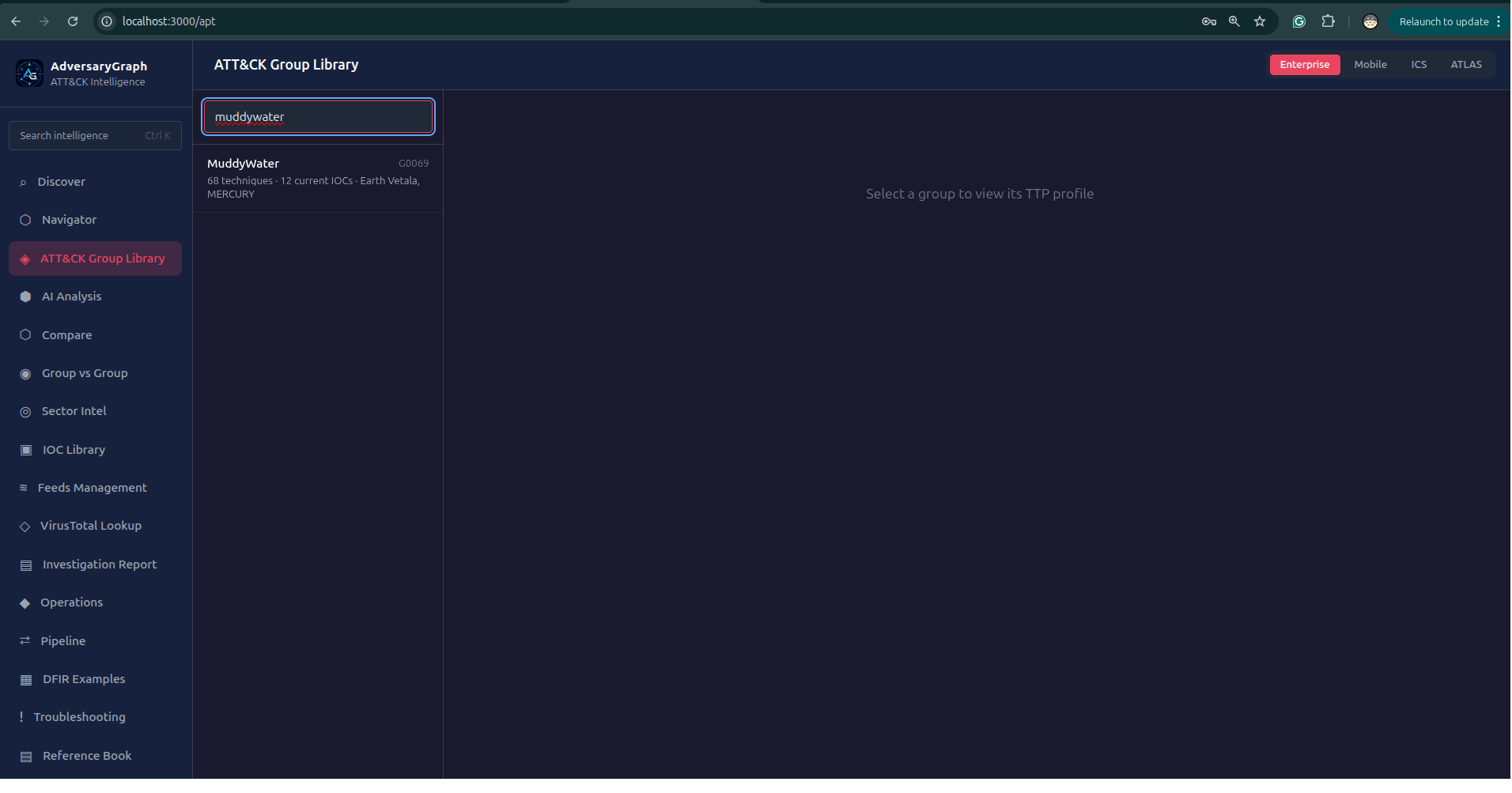This screenshot has height=793, width=1512.
Task: Open Discover page from sidebar
Action: pyautogui.click(x=95, y=182)
